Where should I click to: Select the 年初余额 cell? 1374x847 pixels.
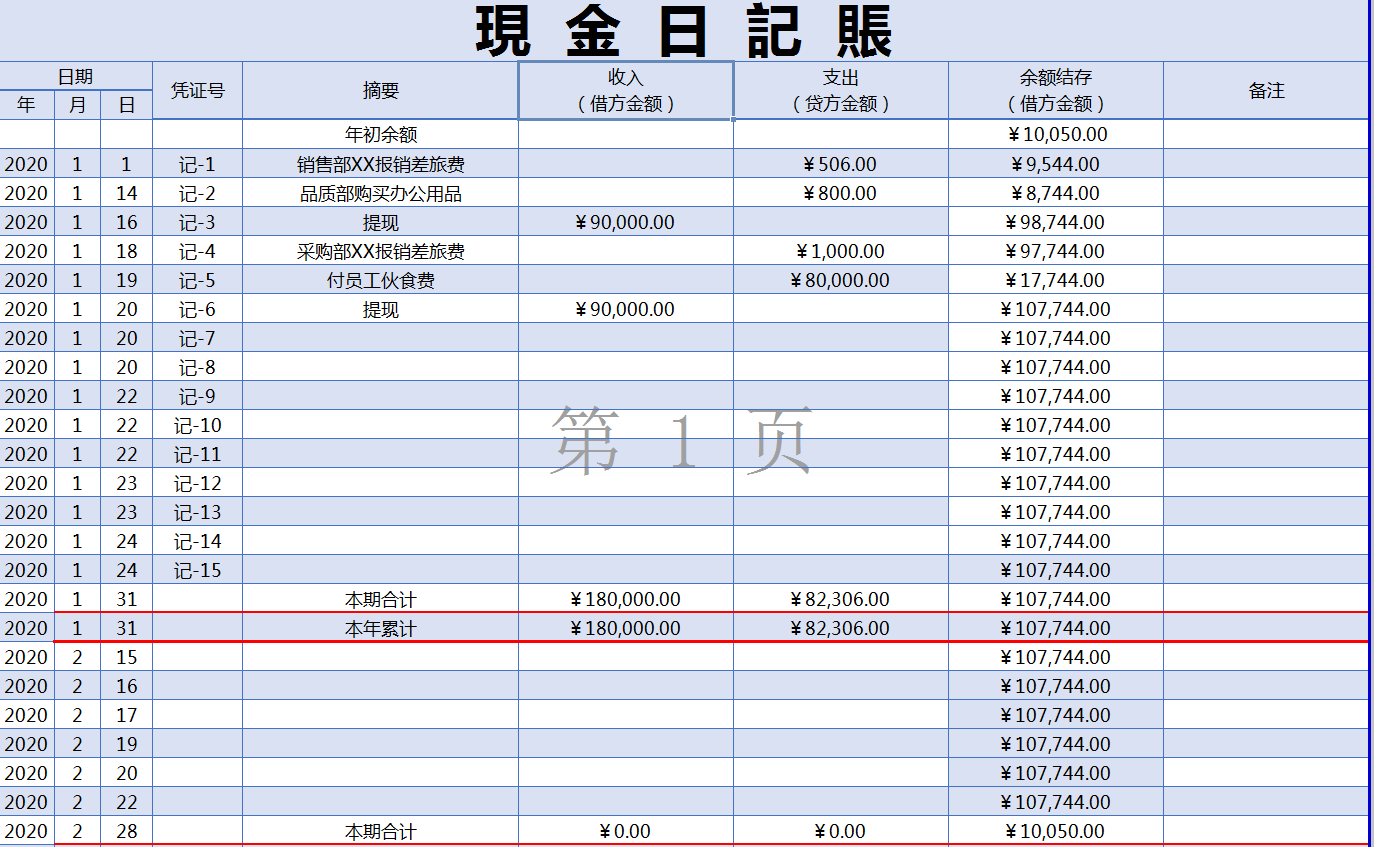[381, 134]
